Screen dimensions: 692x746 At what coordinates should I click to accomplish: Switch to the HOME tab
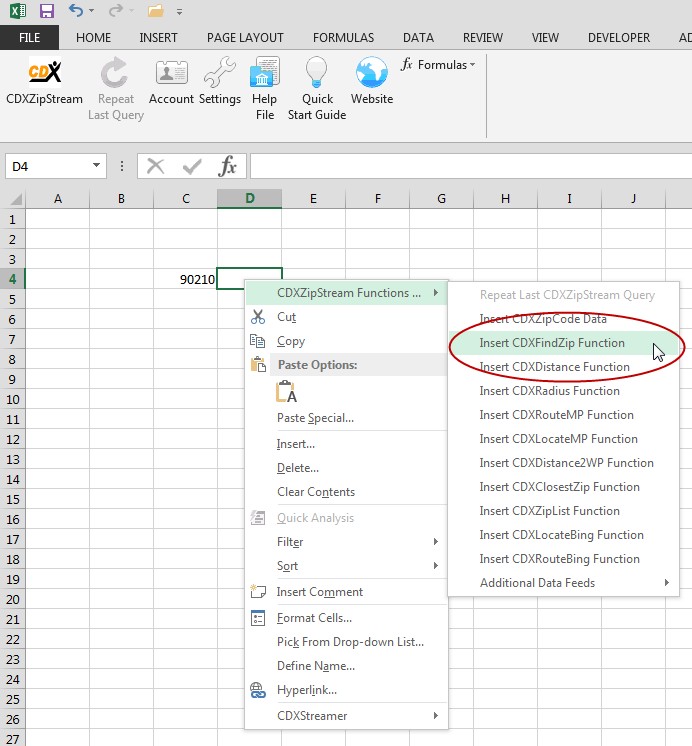coord(93,38)
